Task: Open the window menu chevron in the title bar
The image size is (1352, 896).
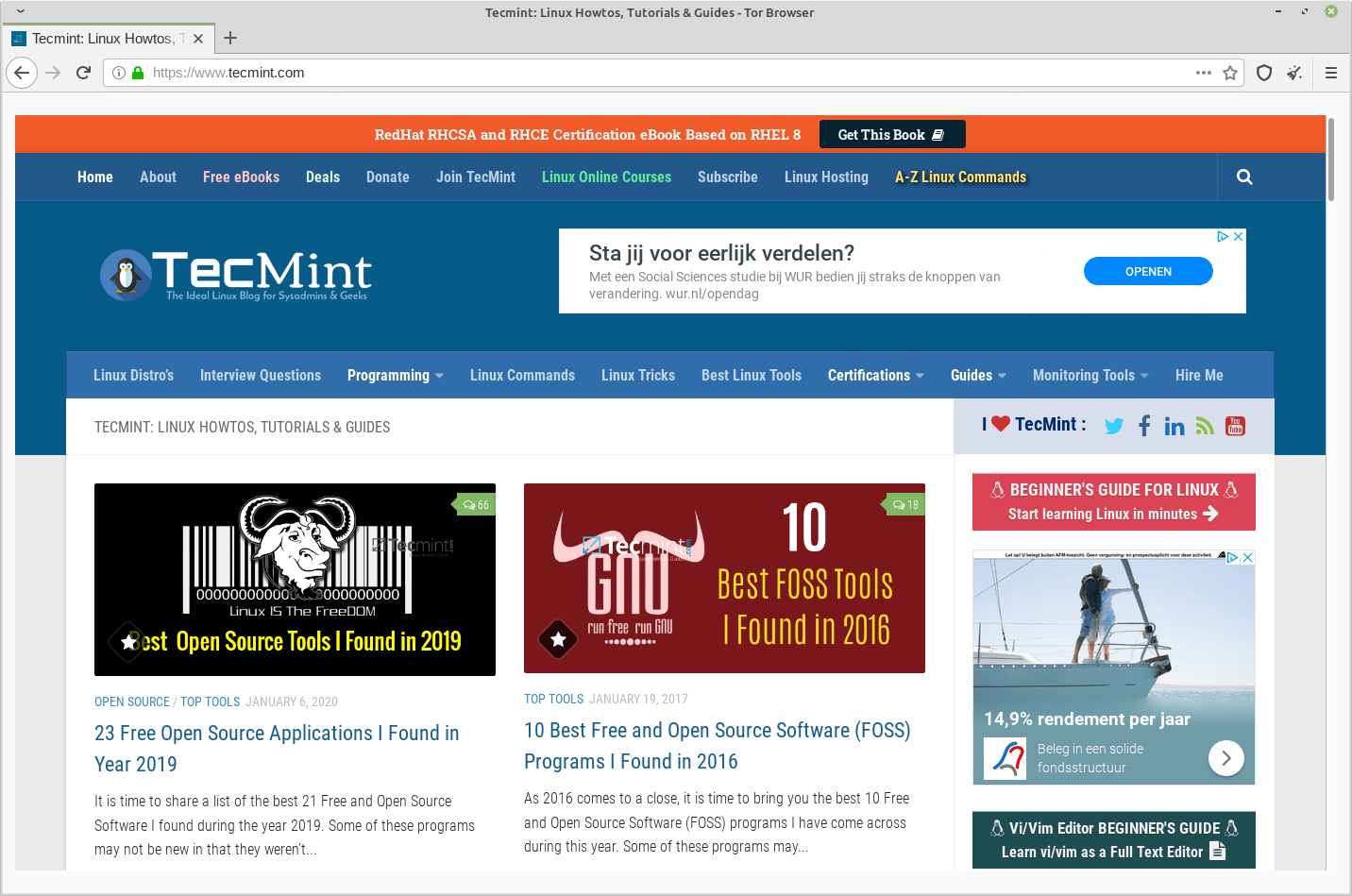Action: 20,11
